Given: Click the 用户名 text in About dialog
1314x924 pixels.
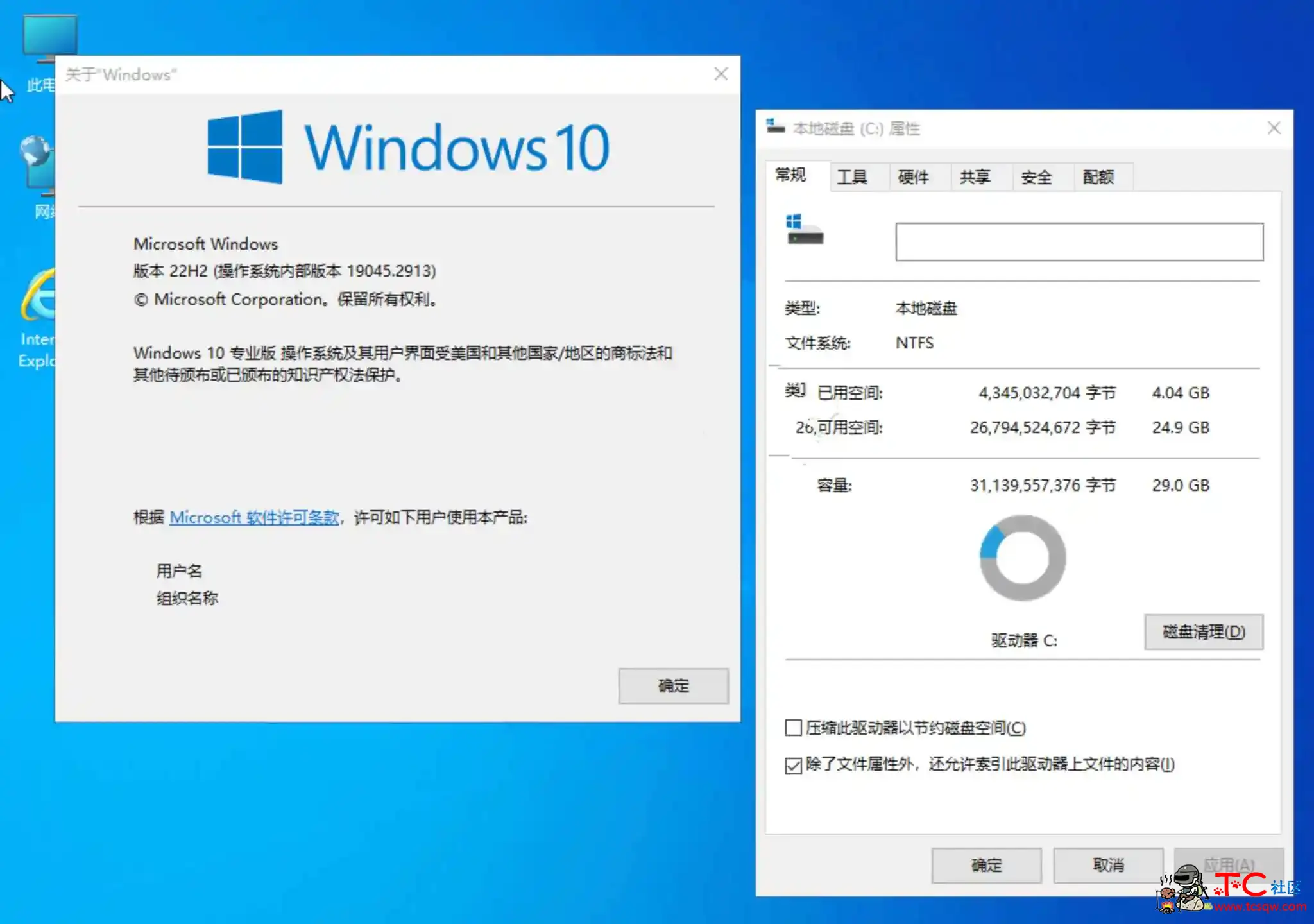Looking at the screenshot, I should coord(179,571).
